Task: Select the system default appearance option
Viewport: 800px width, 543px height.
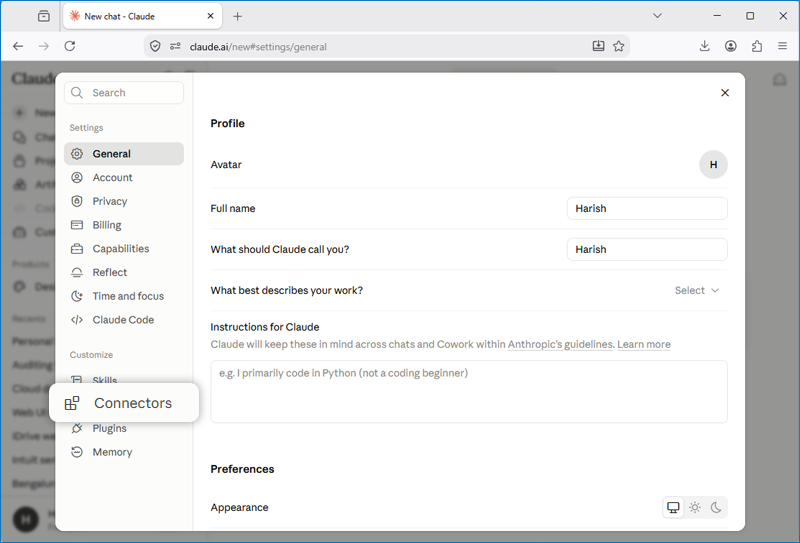Action: click(x=673, y=507)
